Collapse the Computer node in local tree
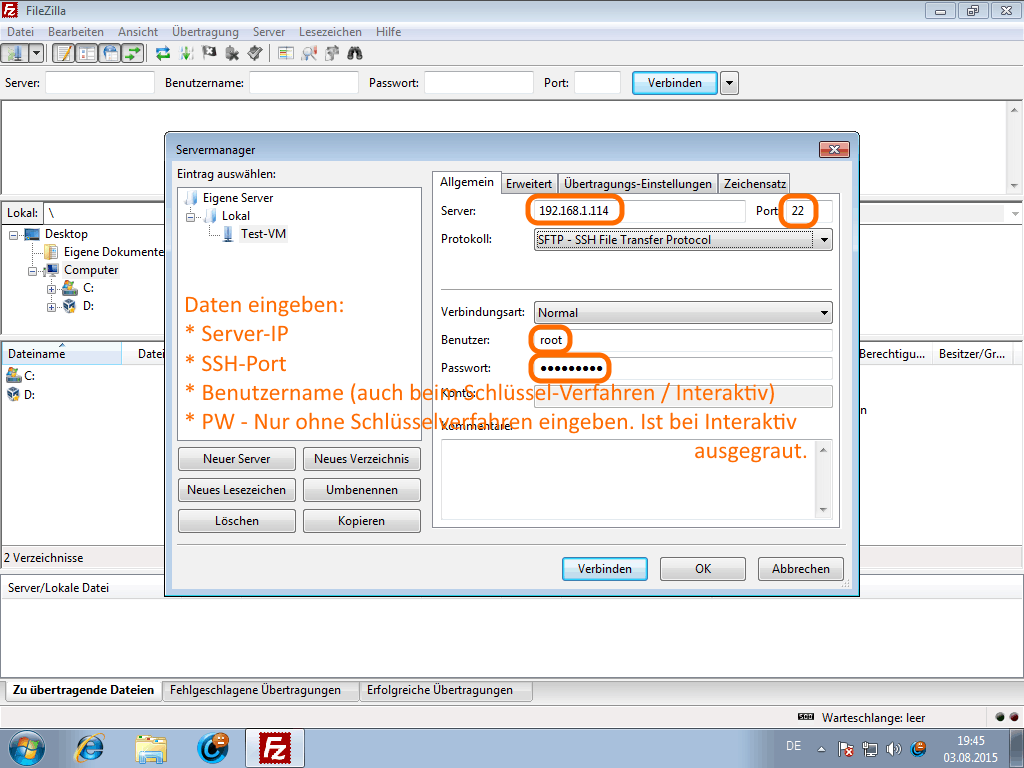This screenshot has width=1024, height=768. pos(32,271)
